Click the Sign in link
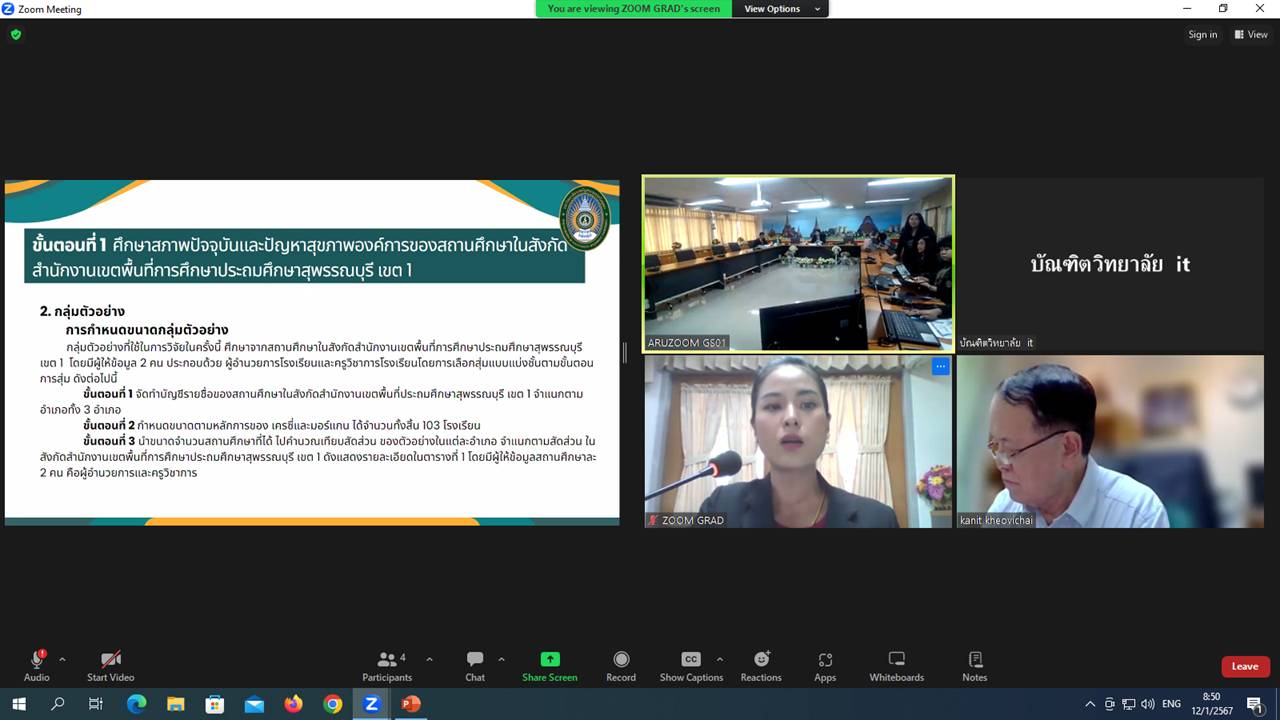 pos(1203,35)
